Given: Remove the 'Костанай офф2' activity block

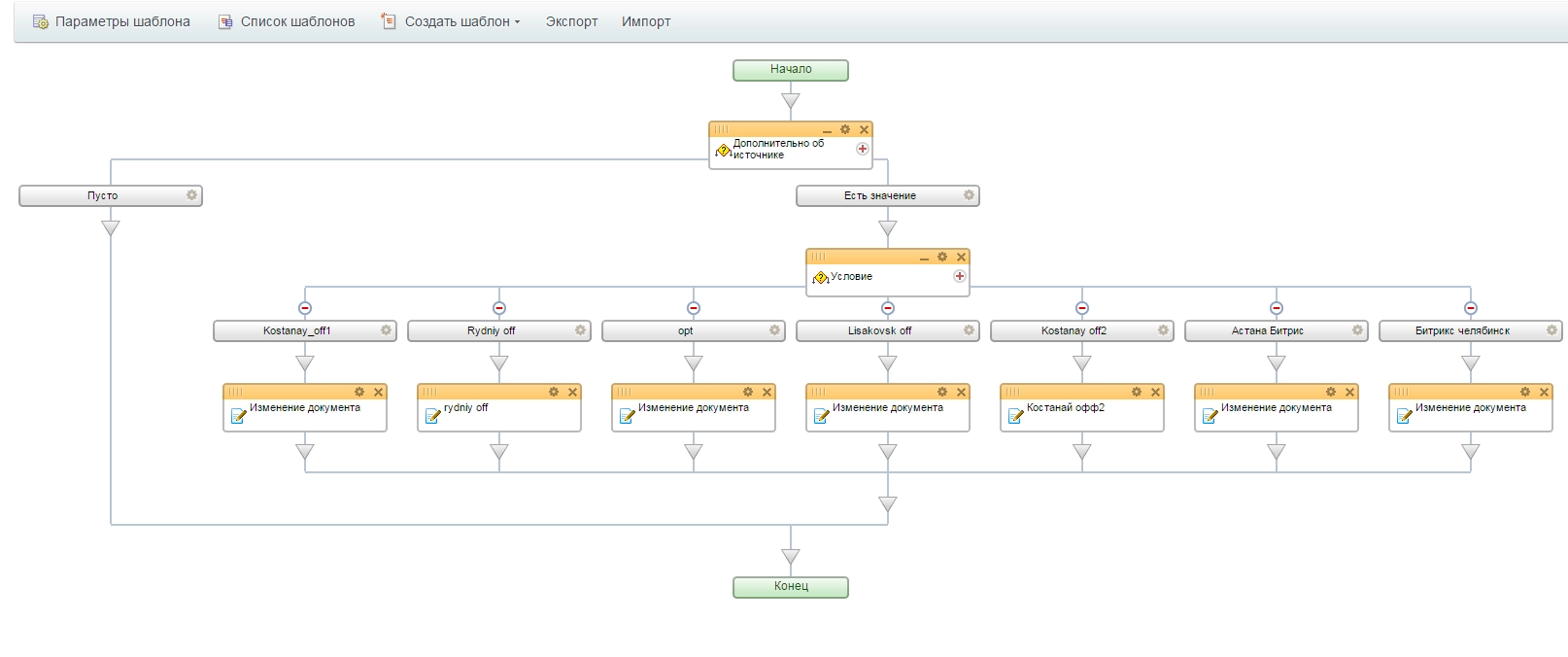Looking at the screenshot, I should click(x=1155, y=393).
